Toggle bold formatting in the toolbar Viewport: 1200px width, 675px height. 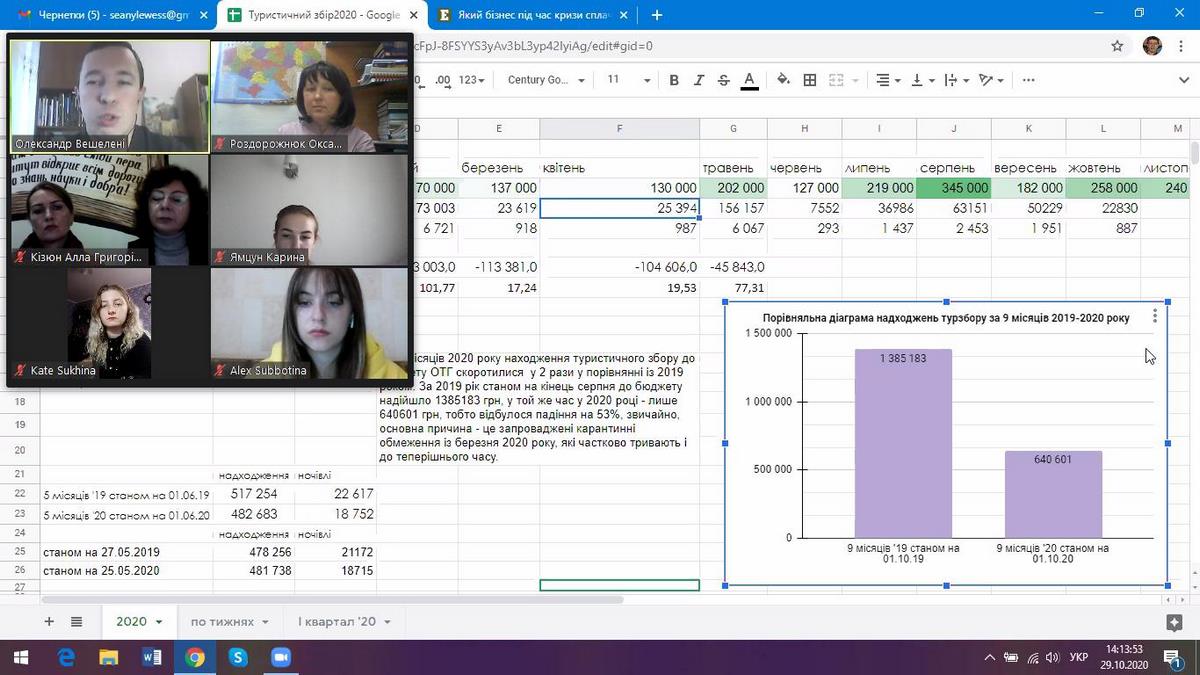(674, 80)
